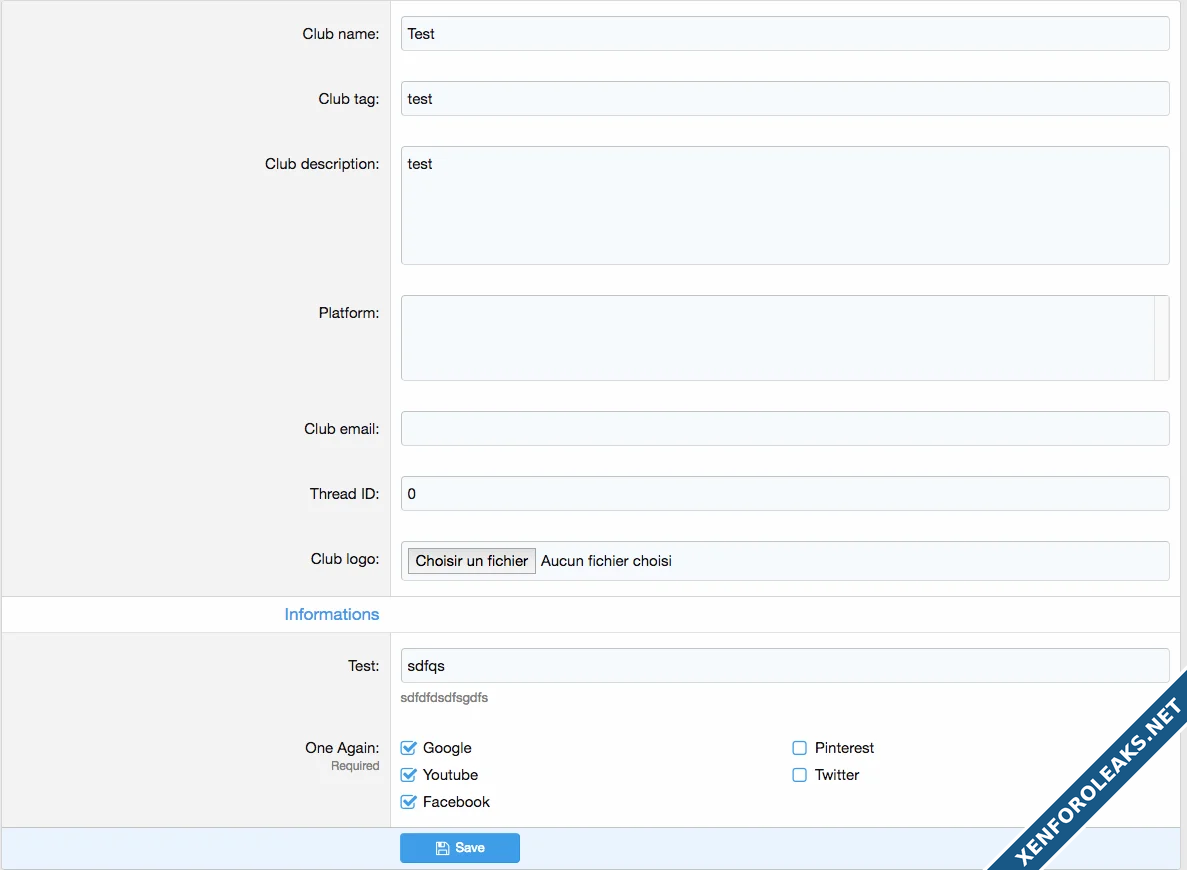Focus the Club tag text field
The height and width of the screenshot is (870, 1187).
[x=784, y=99]
